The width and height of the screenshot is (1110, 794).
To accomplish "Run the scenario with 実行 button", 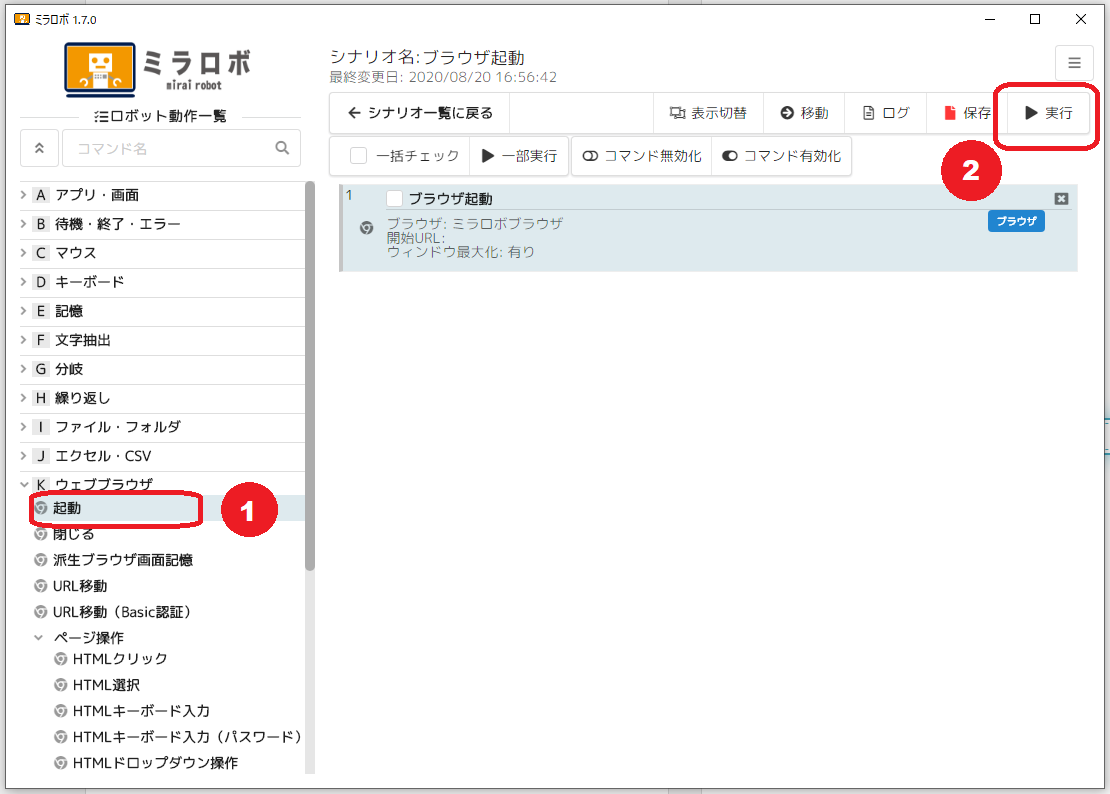I will pos(1048,113).
